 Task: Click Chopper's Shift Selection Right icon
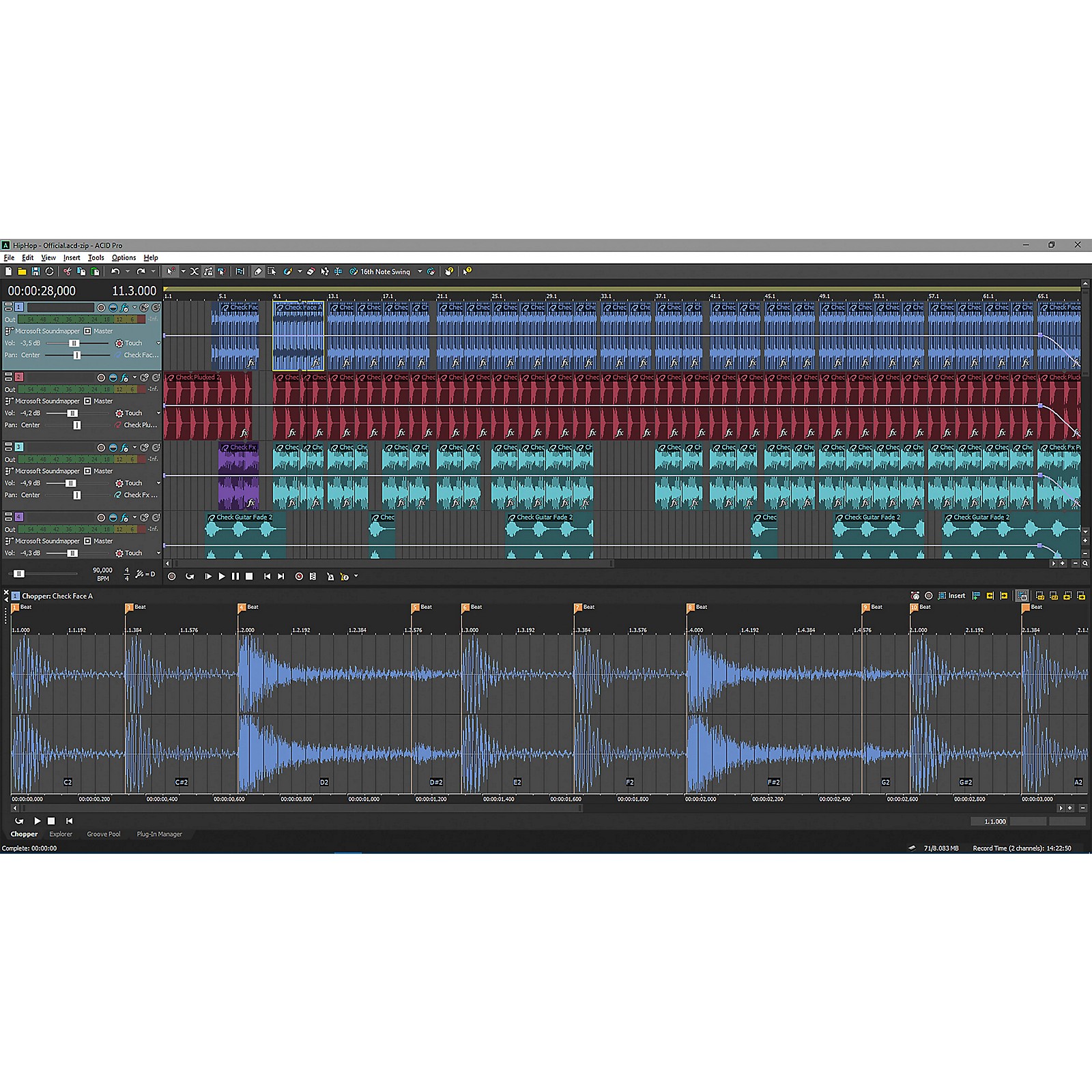(x=1081, y=596)
